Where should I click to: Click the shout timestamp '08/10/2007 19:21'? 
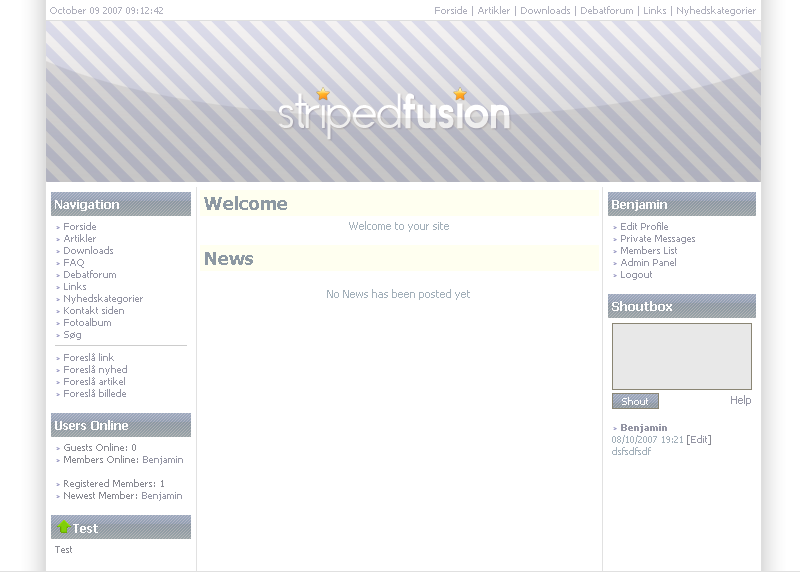click(x=647, y=439)
